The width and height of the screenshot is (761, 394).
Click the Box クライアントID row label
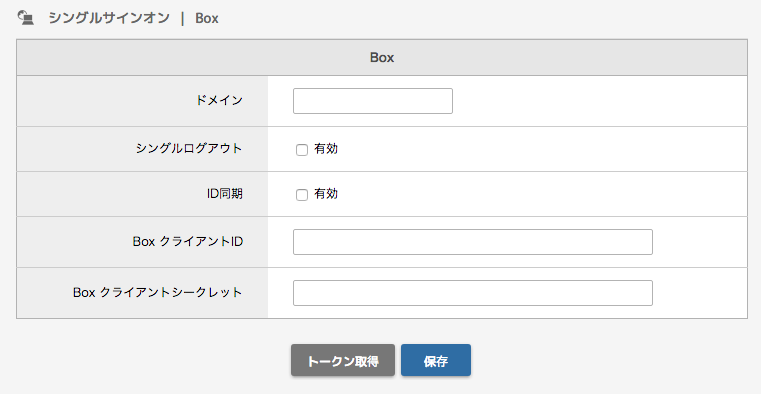coord(188,241)
